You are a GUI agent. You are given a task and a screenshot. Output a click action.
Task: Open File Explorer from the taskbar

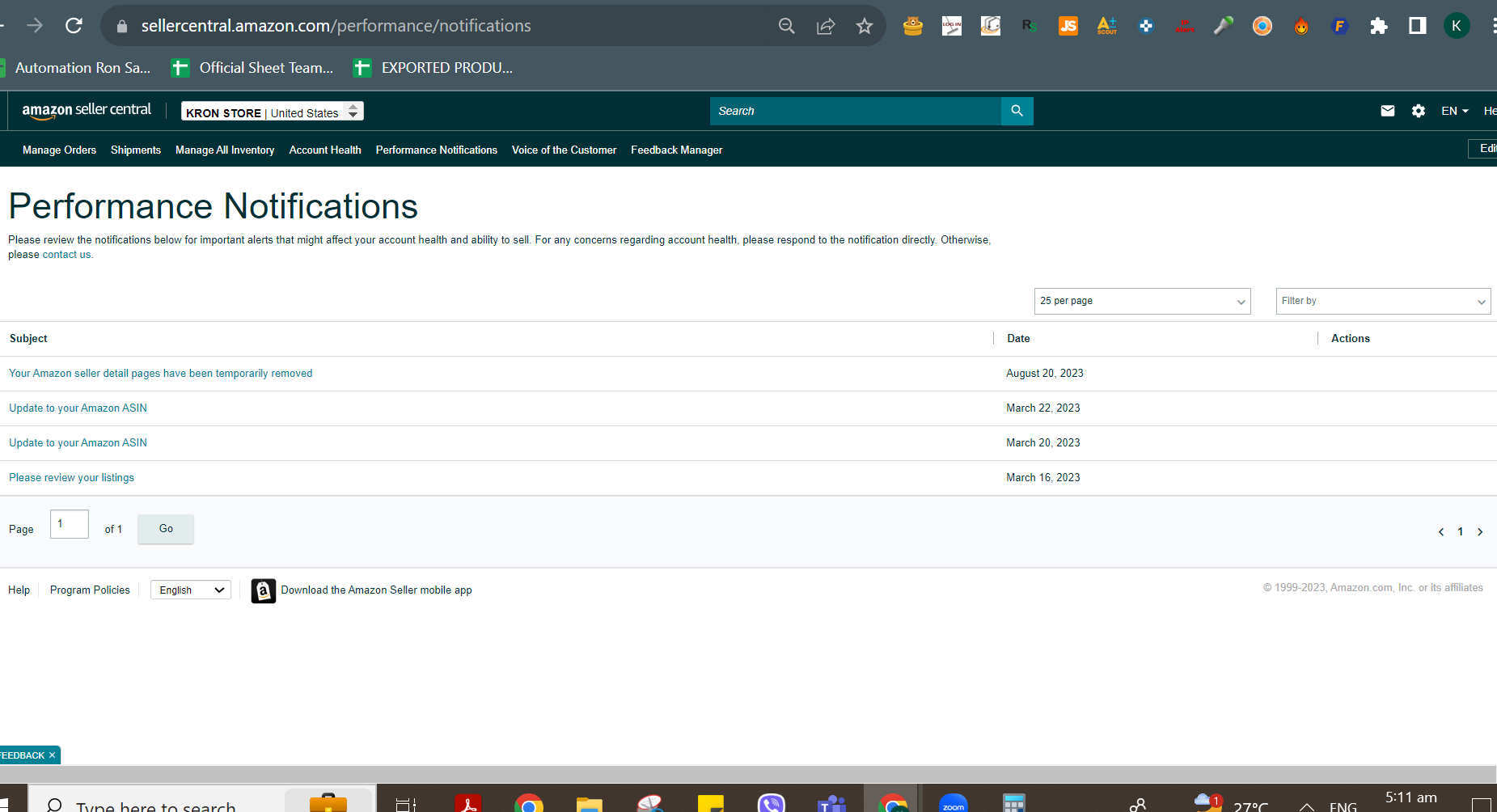[x=590, y=804]
